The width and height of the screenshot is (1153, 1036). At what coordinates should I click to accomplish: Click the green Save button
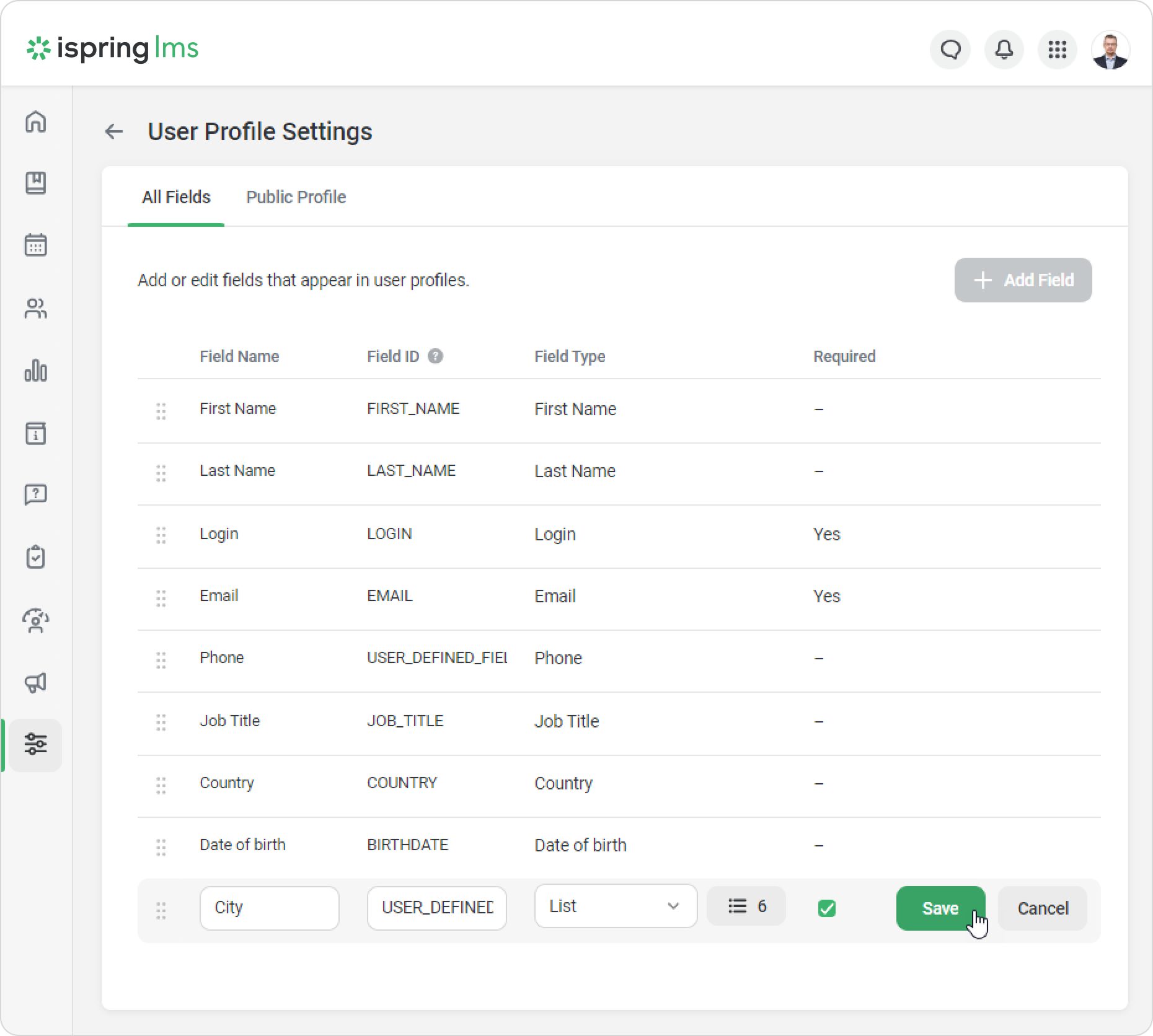(x=940, y=908)
